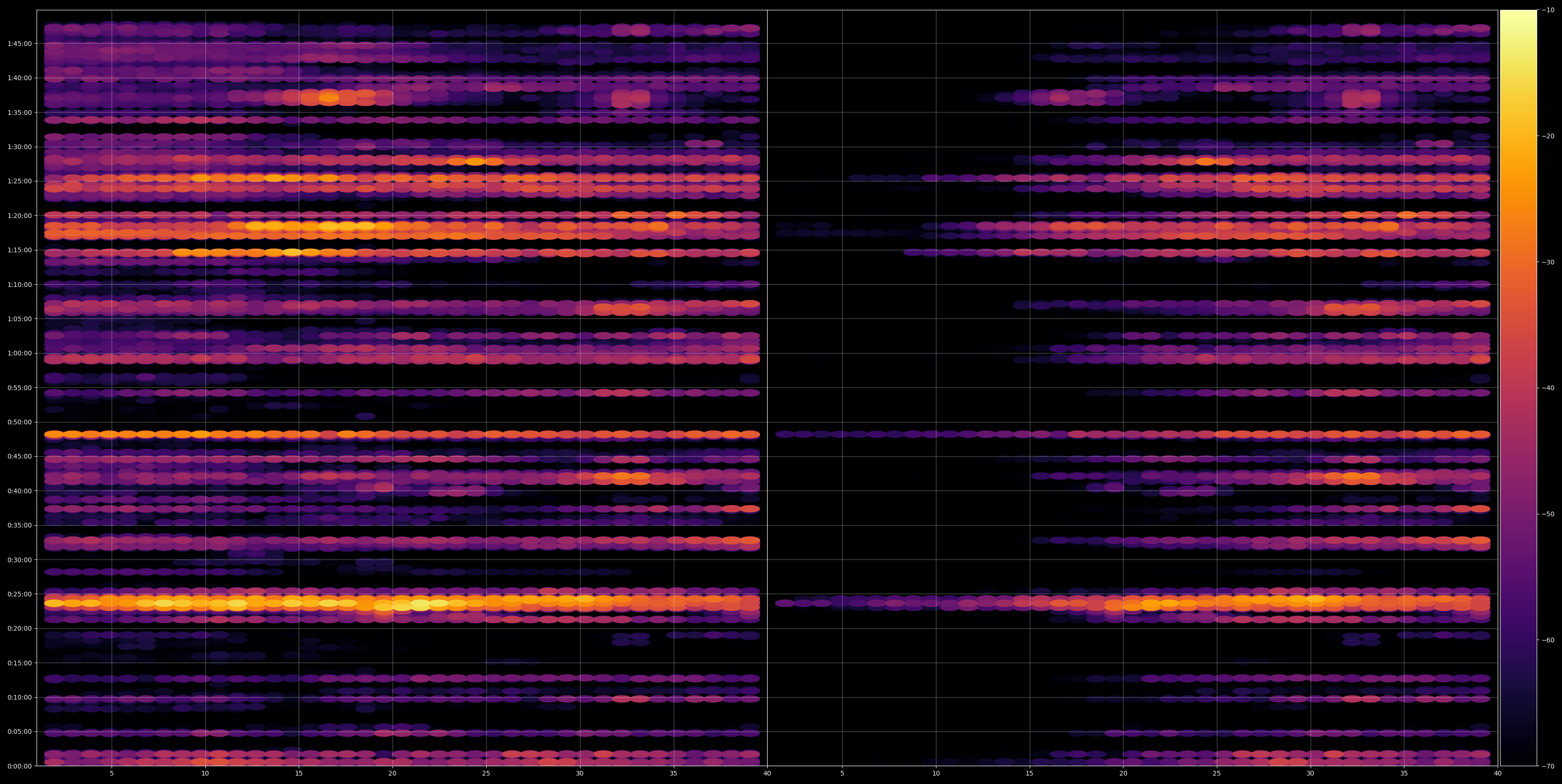Click the 0:30:00 time axis label

click(x=19, y=560)
